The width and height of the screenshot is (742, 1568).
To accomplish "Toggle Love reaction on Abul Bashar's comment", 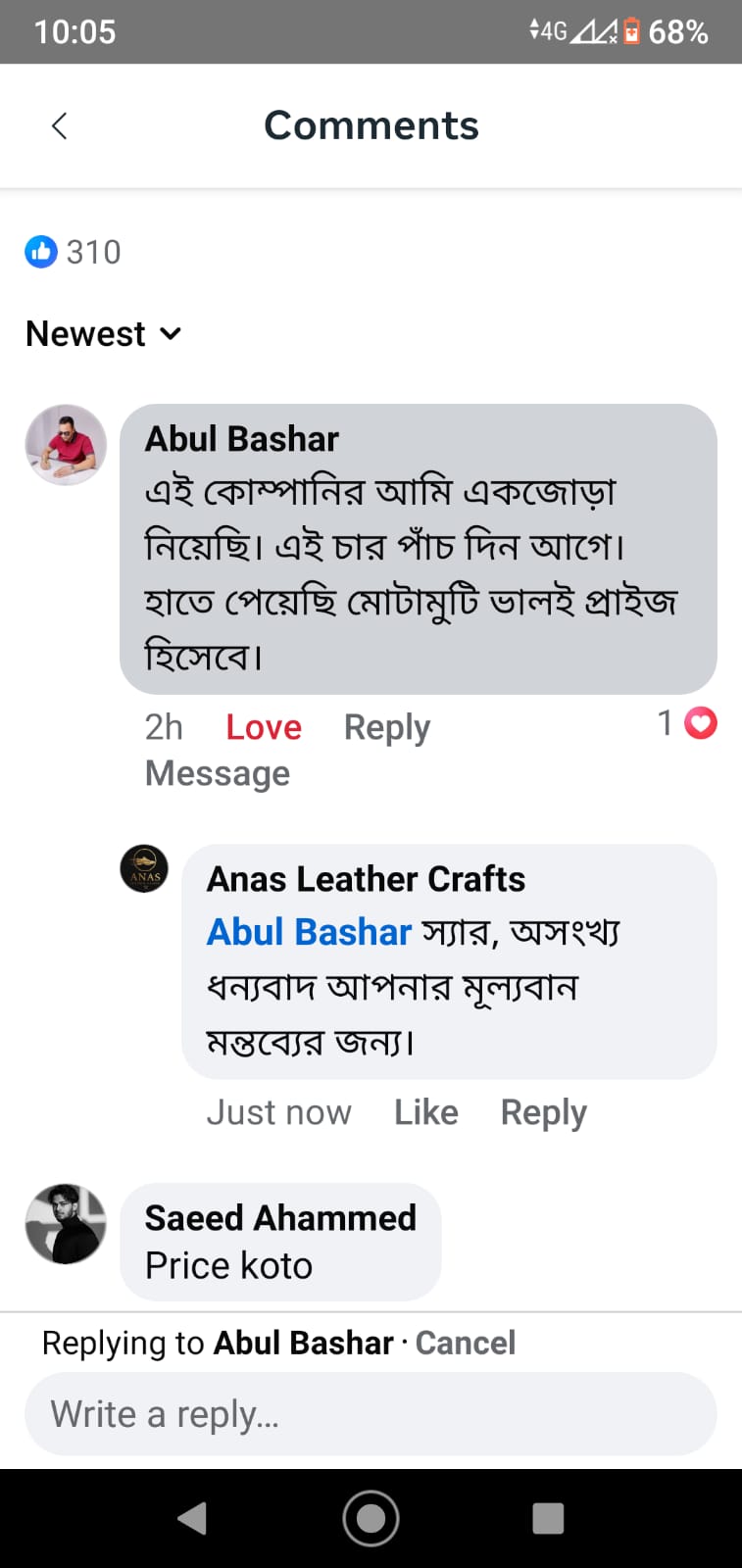I will [x=264, y=727].
